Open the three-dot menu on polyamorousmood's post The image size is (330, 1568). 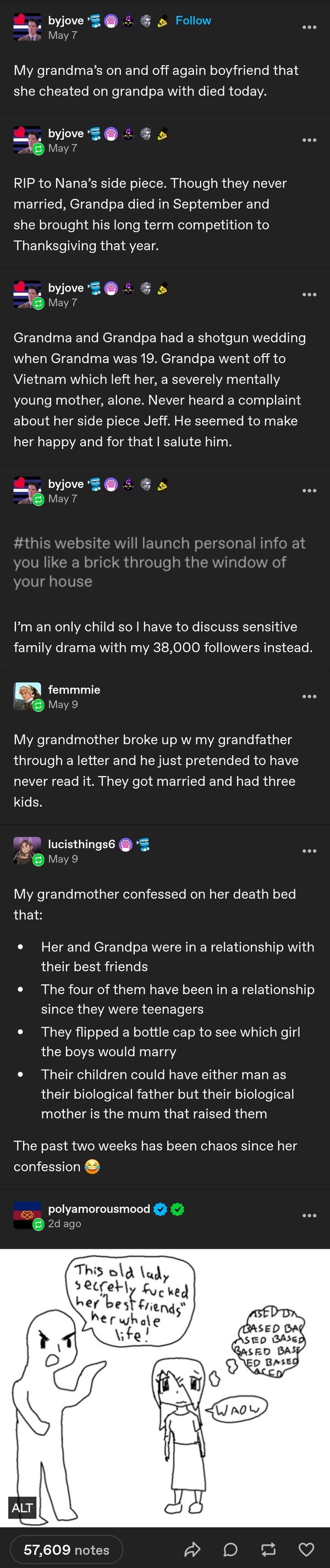(309, 1216)
